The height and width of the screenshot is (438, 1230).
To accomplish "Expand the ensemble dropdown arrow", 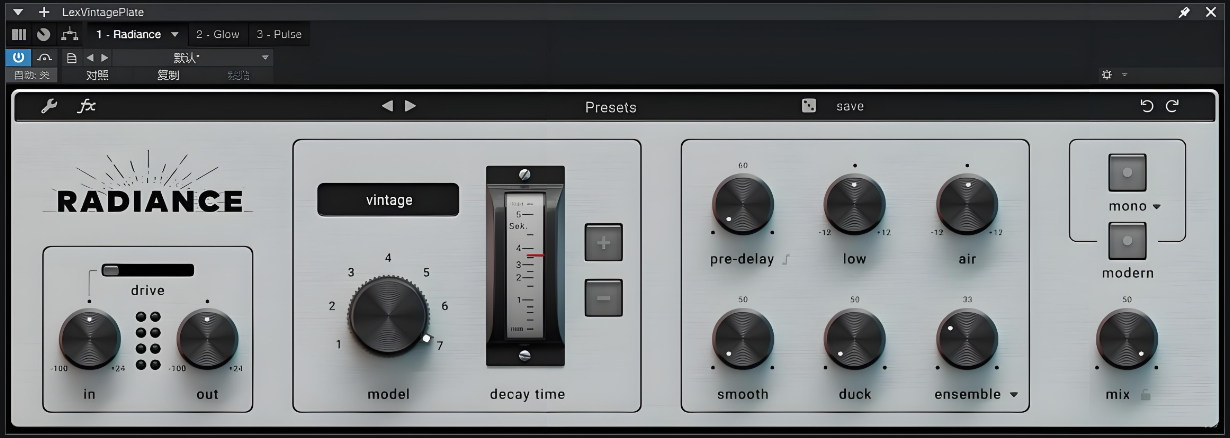I will tap(1013, 395).
